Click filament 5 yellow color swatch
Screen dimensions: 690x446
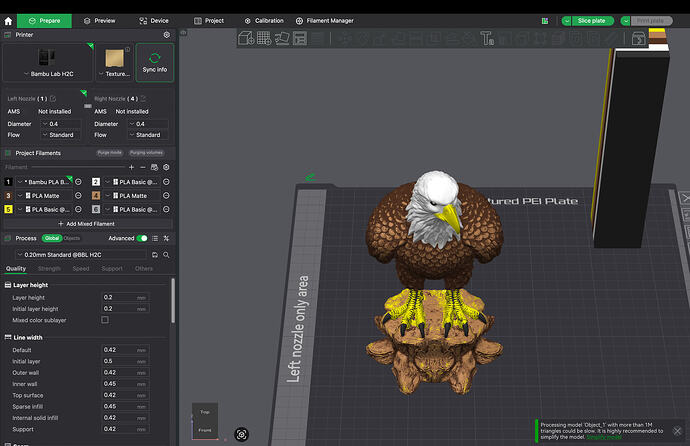click(8, 209)
